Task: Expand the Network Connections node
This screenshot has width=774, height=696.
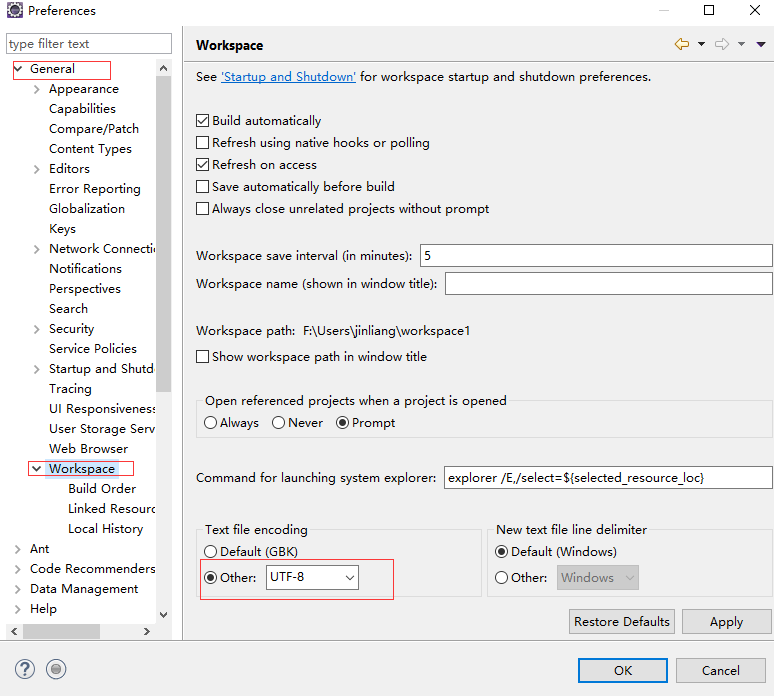Action: [37, 249]
